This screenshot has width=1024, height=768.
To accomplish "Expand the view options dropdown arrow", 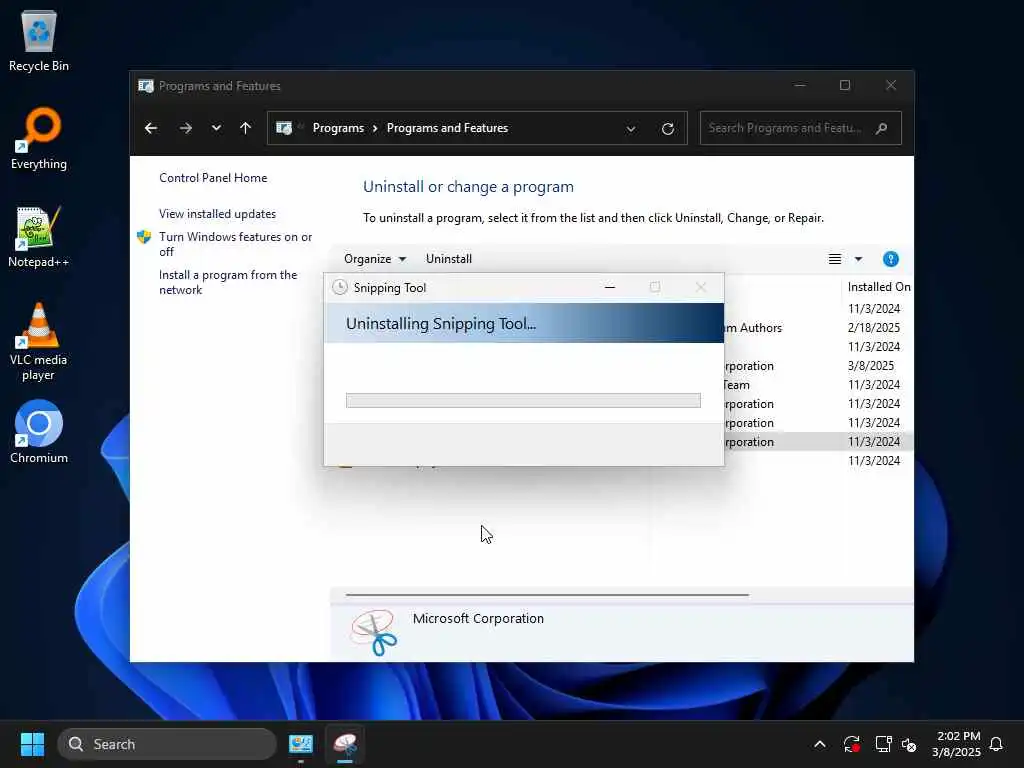I will coord(859,259).
